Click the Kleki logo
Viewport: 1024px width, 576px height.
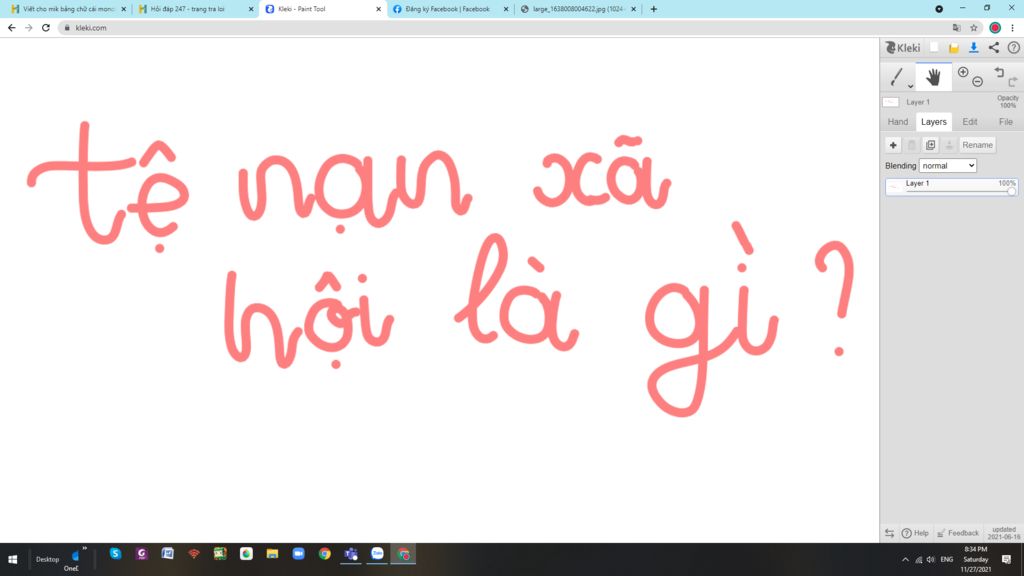[x=903, y=48]
